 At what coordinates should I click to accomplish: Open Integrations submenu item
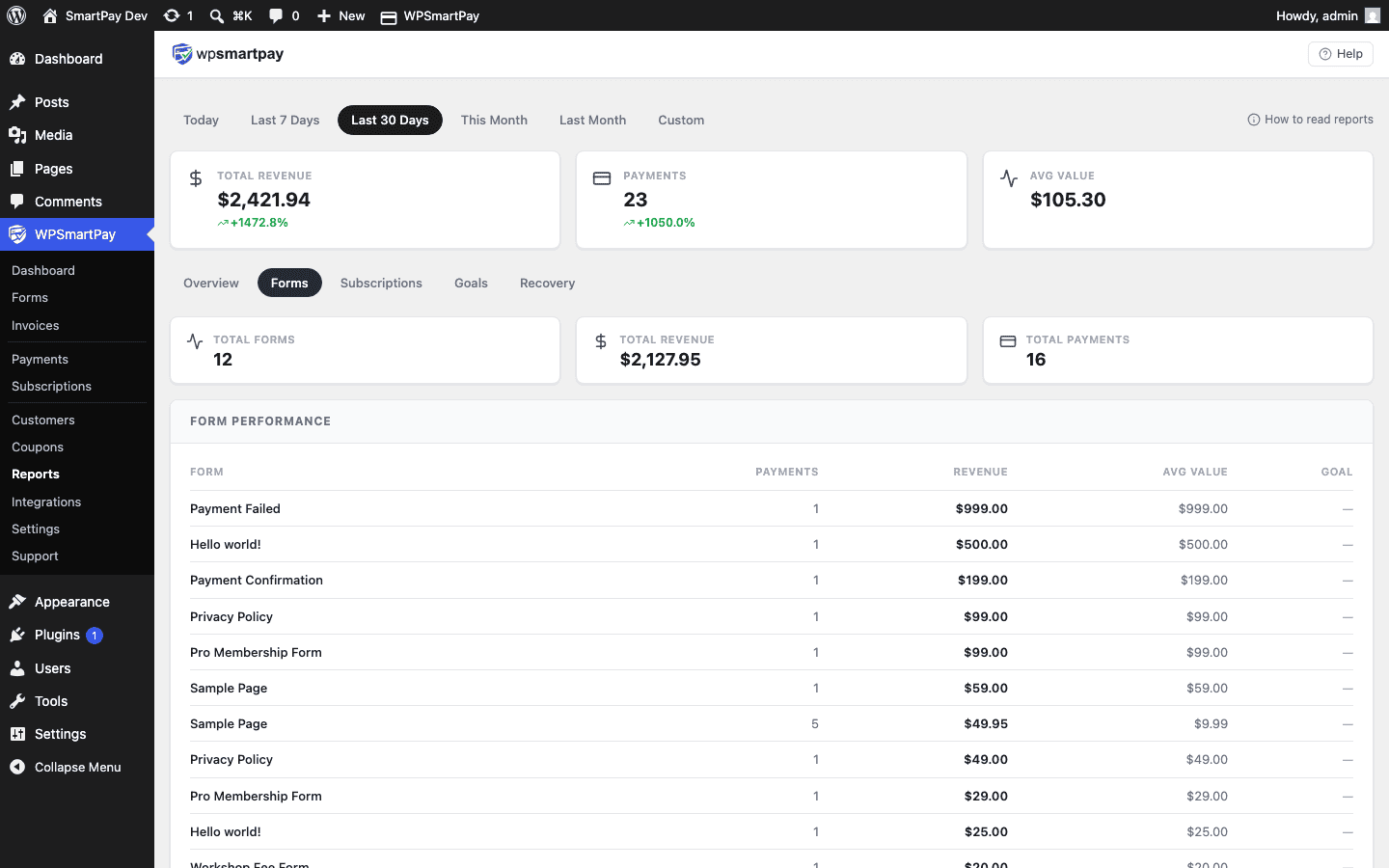(x=46, y=502)
